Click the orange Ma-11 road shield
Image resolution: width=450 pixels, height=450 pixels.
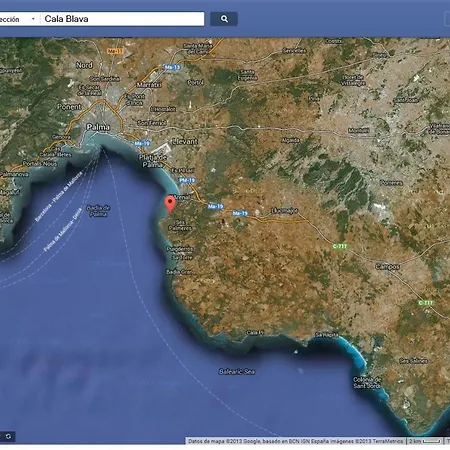point(116,51)
